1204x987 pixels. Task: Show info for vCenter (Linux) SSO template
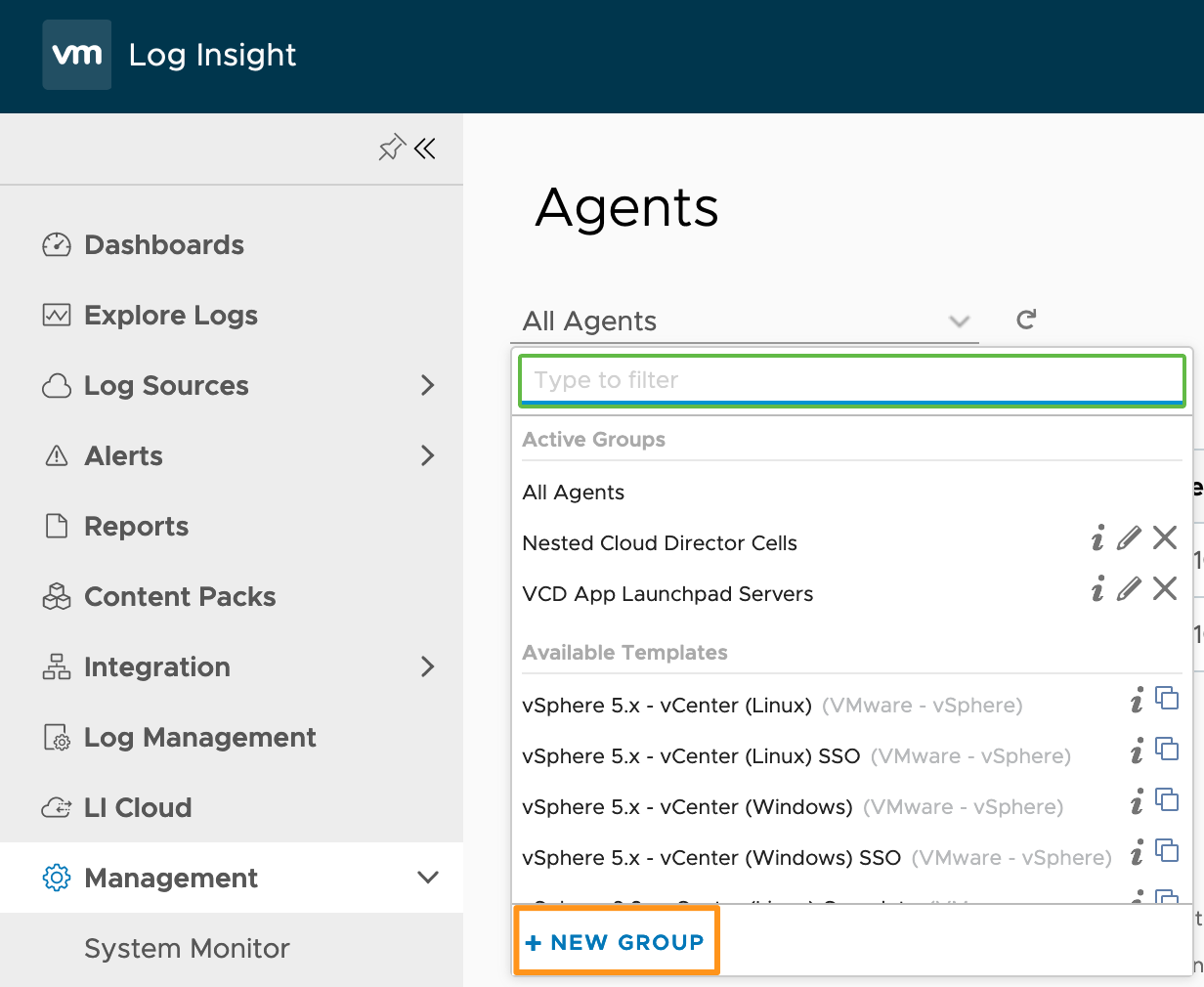[1137, 751]
